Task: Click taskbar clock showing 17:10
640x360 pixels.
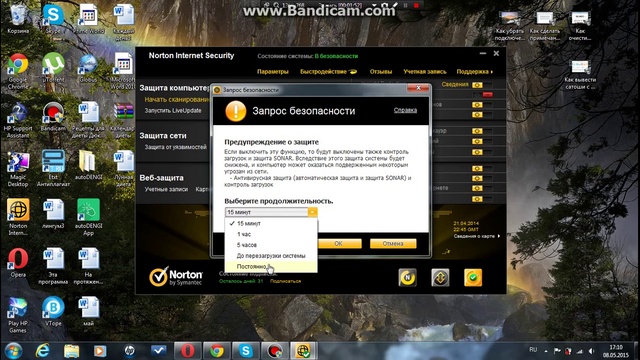Action: pyautogui.click(x=616, y=351)
